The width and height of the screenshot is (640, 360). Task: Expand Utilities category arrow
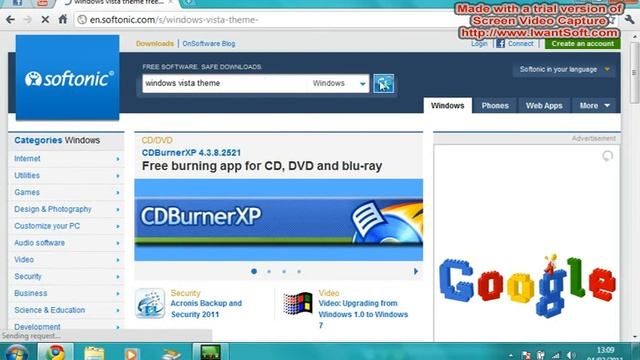(x=118, y=176)
